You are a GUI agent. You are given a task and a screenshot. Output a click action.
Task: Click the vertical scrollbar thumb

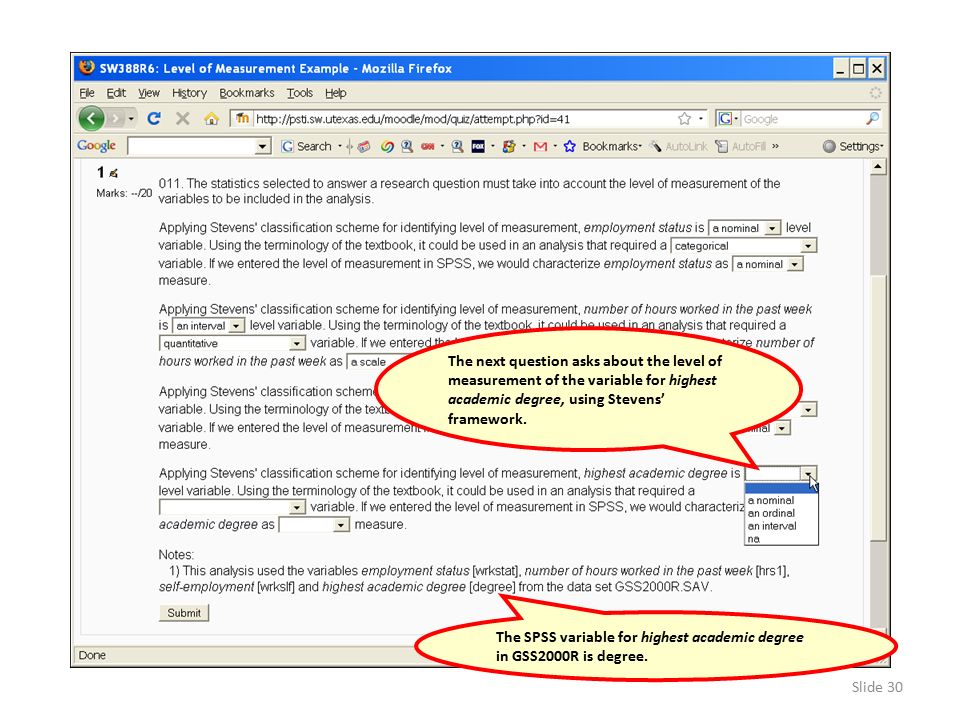pos(878,408)
